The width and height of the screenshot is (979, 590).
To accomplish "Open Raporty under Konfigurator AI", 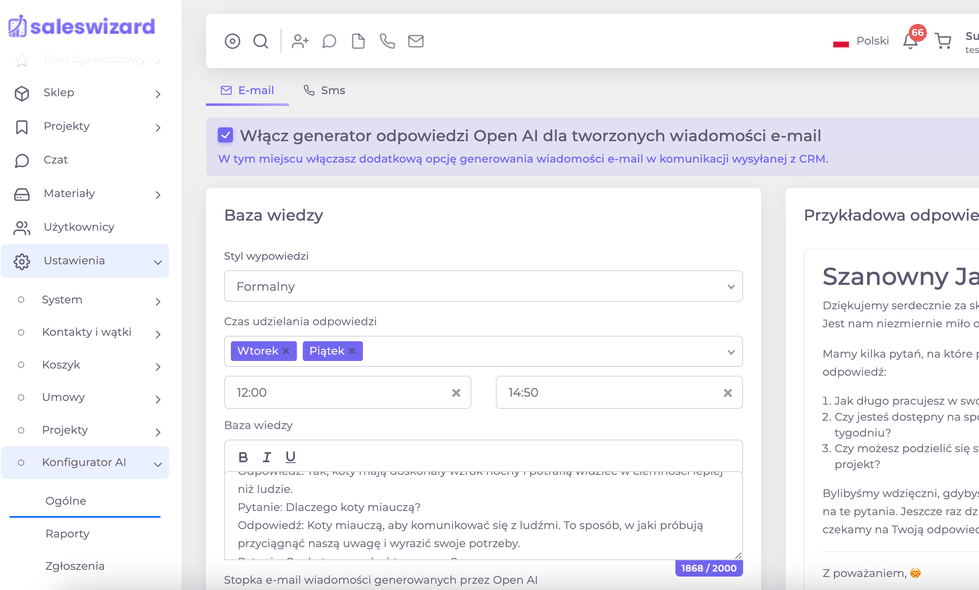I will coord(67,534).
